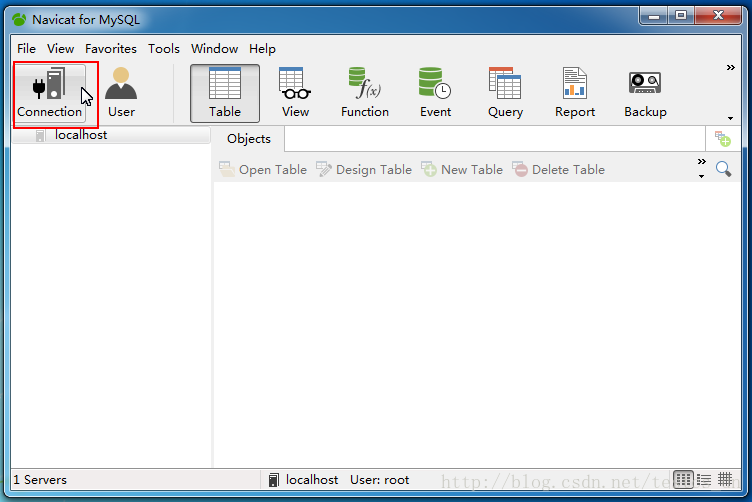
Task: Switch to the table list view icon
Action: (683, 479)
